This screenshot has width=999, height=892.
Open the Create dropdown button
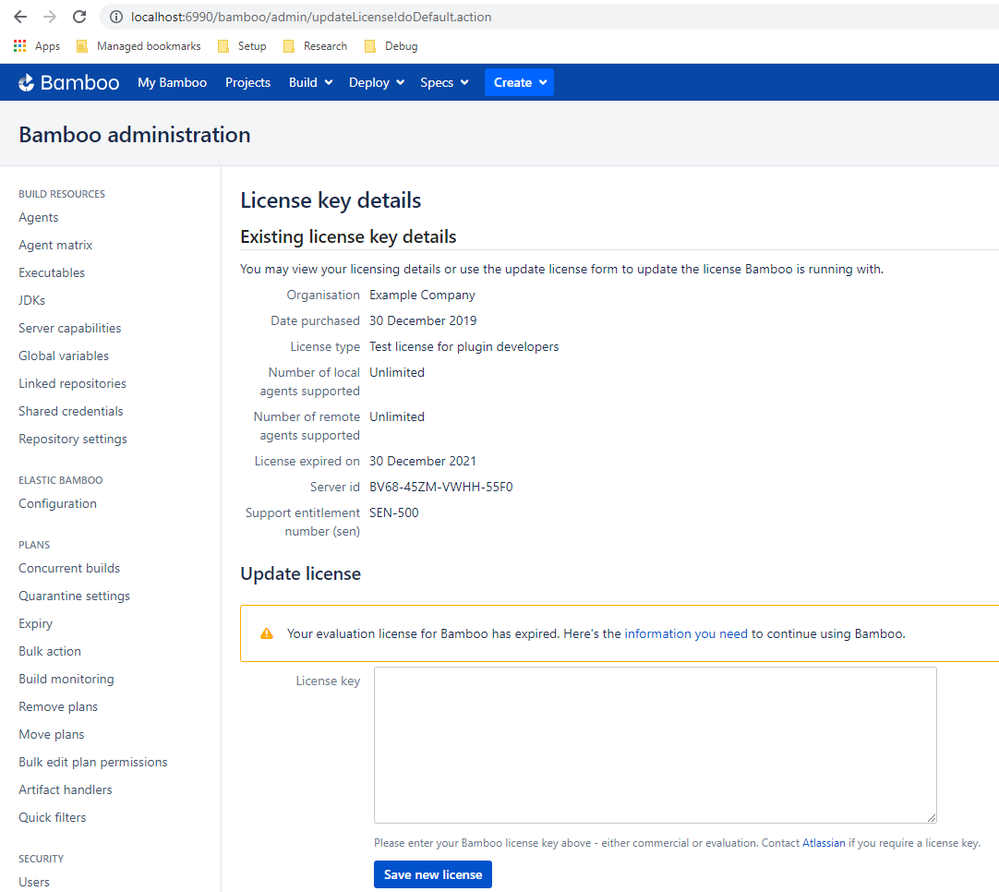[x=519, y=83]
